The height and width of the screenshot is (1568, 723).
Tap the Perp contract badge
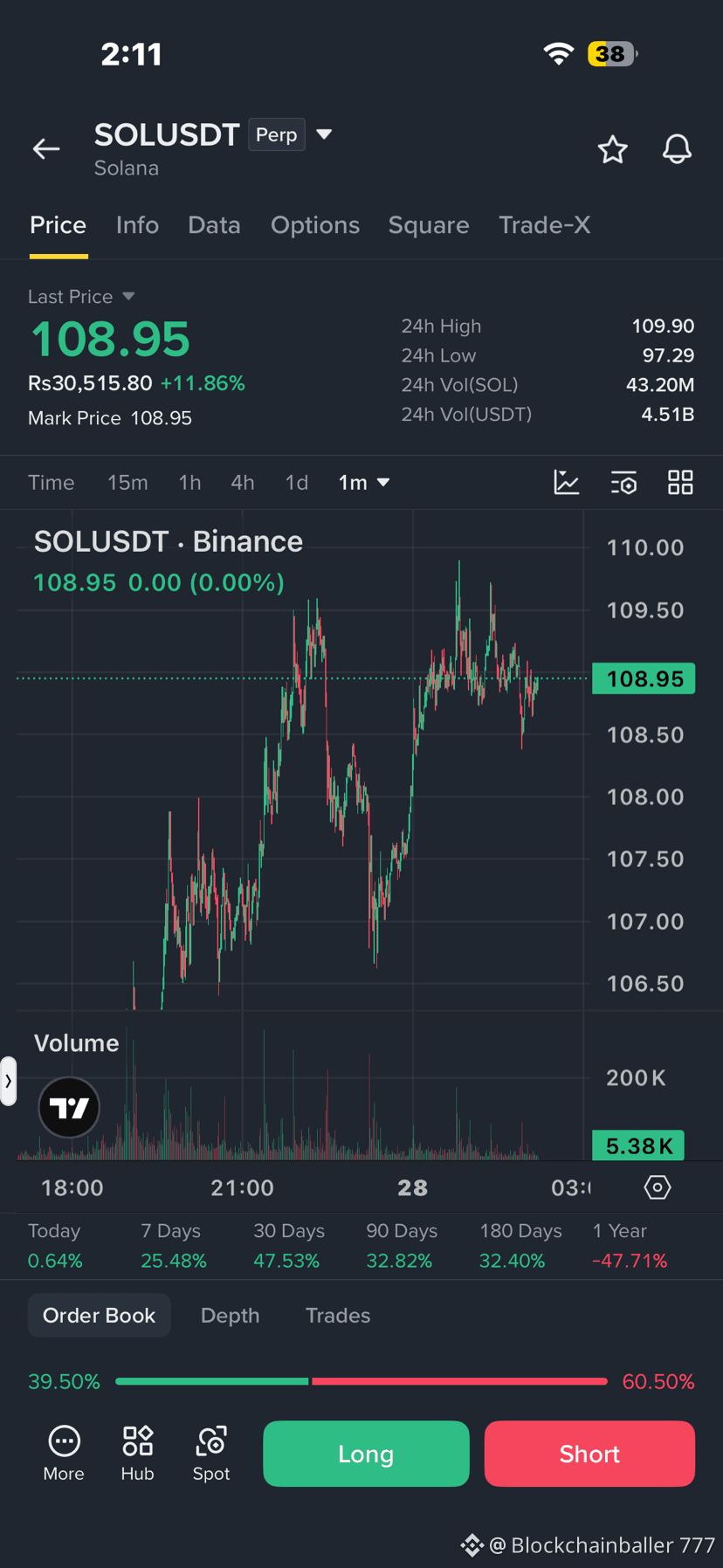[277, 134]
